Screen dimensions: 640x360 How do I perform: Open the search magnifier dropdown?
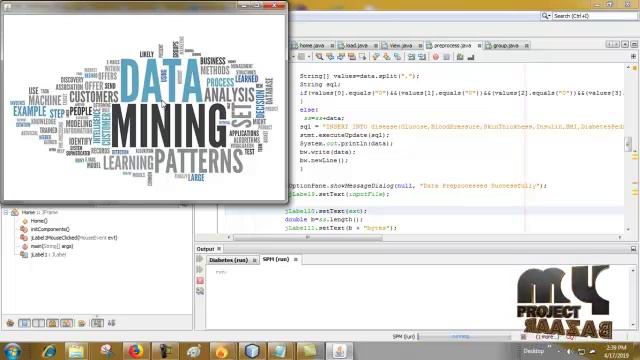click(546, 16)
